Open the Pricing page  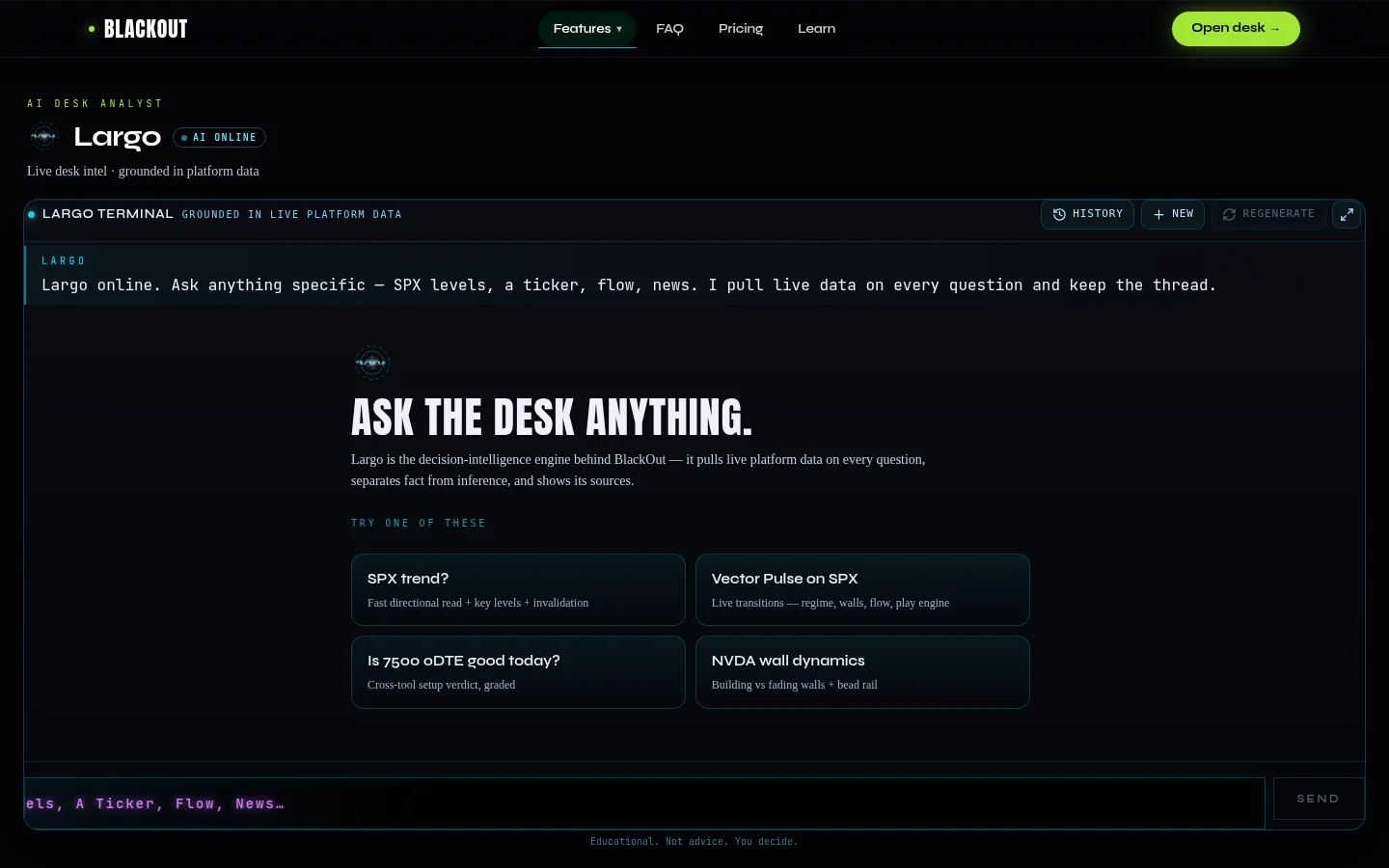[x=741, y=29]
